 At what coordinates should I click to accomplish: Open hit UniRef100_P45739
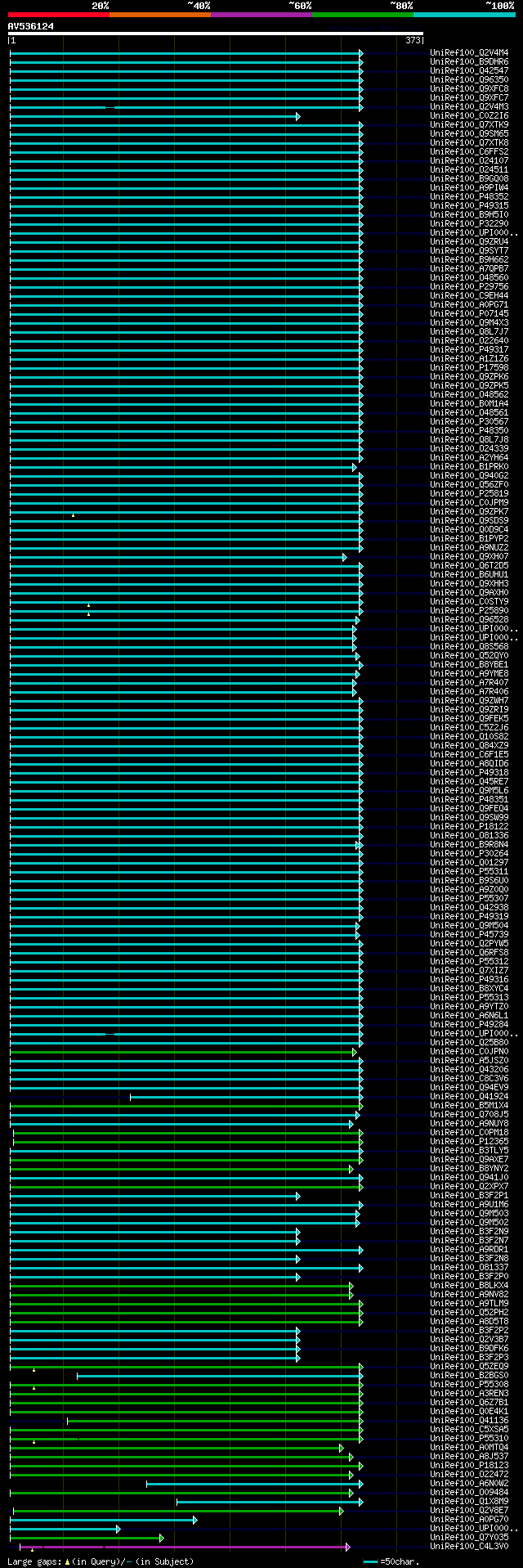coord(470,934)
